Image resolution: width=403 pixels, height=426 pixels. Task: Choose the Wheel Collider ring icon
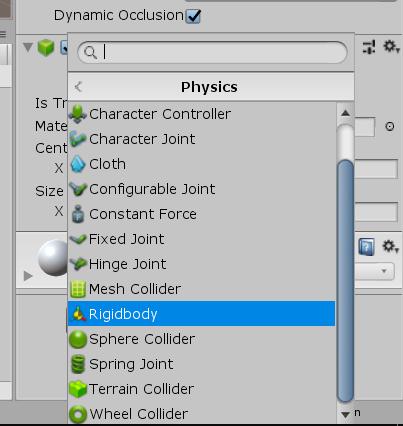click(78, 414)
